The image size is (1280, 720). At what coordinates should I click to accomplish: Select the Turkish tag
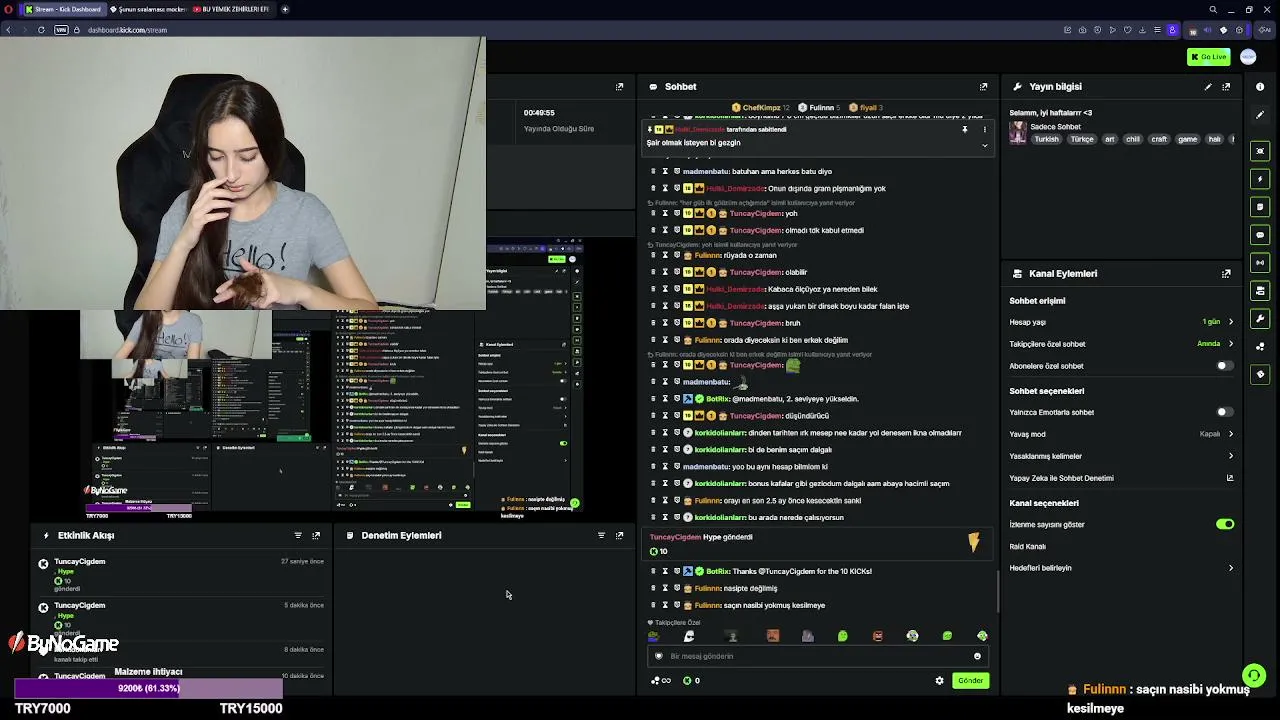[x=1046, y=140]
